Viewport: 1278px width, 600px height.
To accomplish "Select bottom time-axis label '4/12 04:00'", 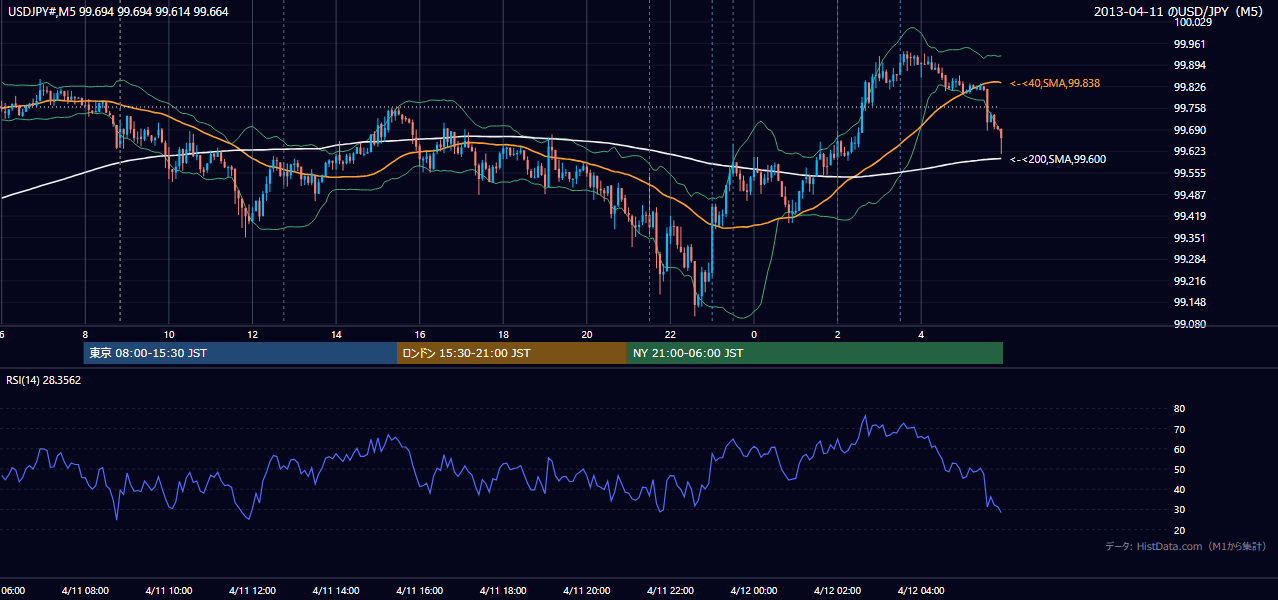I will 920,590.
